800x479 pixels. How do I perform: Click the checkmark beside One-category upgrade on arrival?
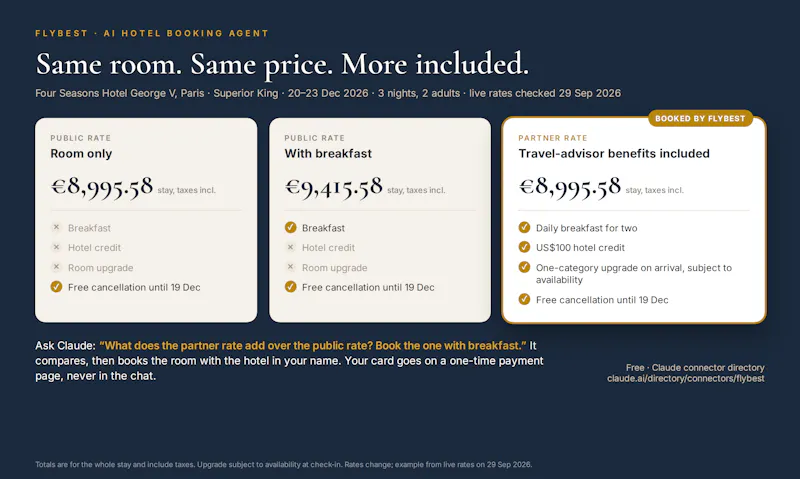[x=524, y=267]
